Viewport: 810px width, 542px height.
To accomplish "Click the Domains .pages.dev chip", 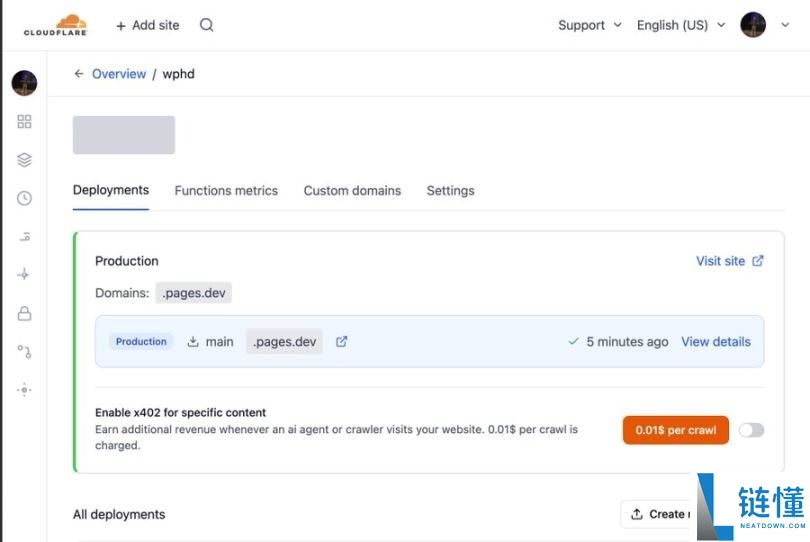I will [x=194, y=293].
